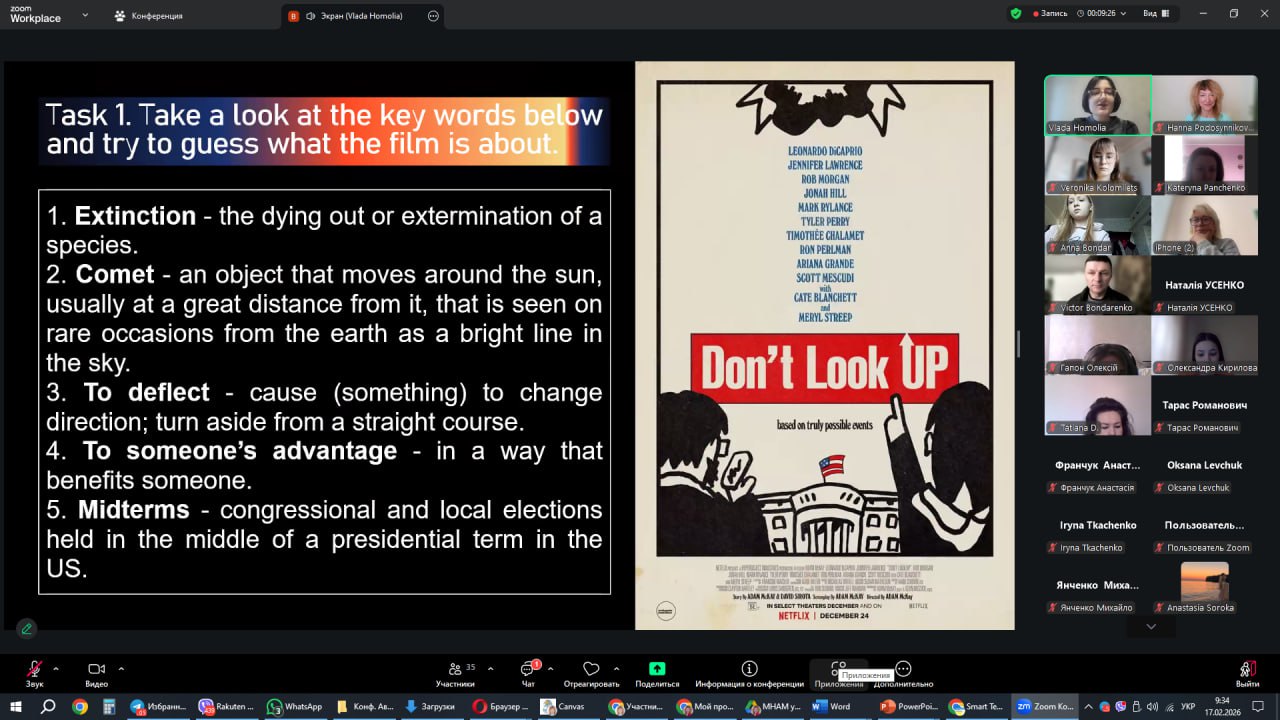Expand audio options arrow next to Звук

tap(56, 669)
